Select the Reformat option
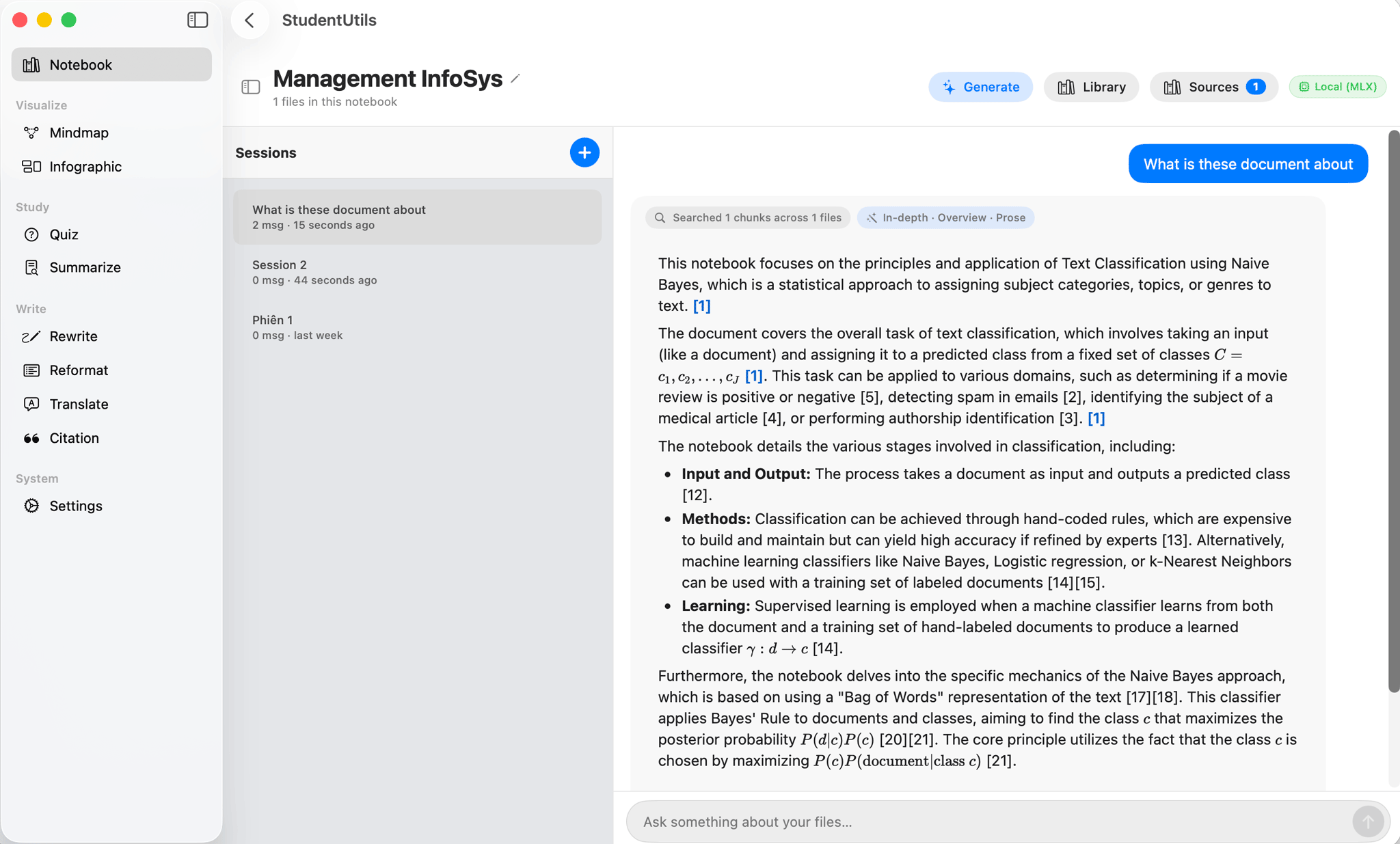The image size is (1400, 844). pyautogui.click(x=111, y=370)
